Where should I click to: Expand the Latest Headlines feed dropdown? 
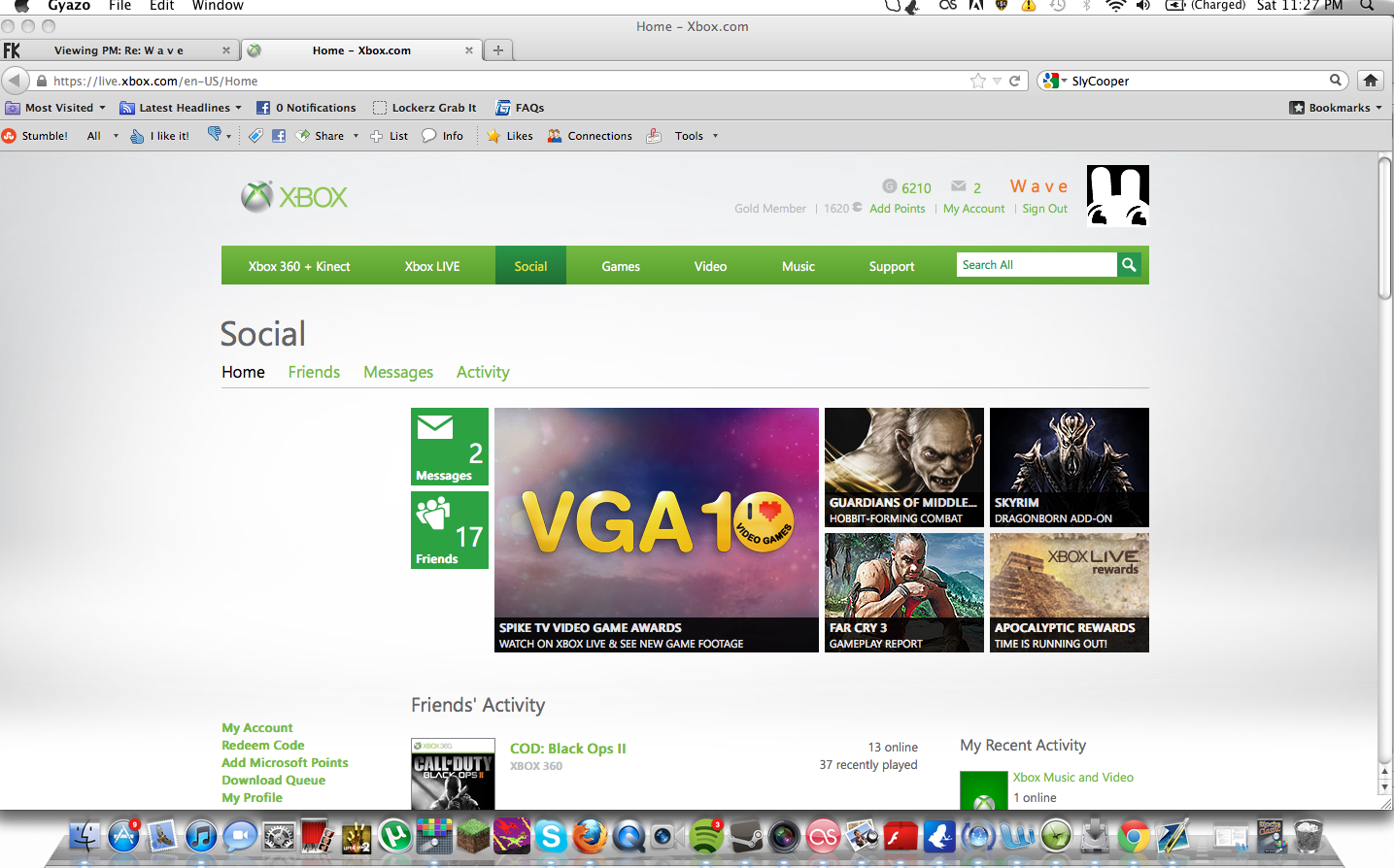[238, 108]
